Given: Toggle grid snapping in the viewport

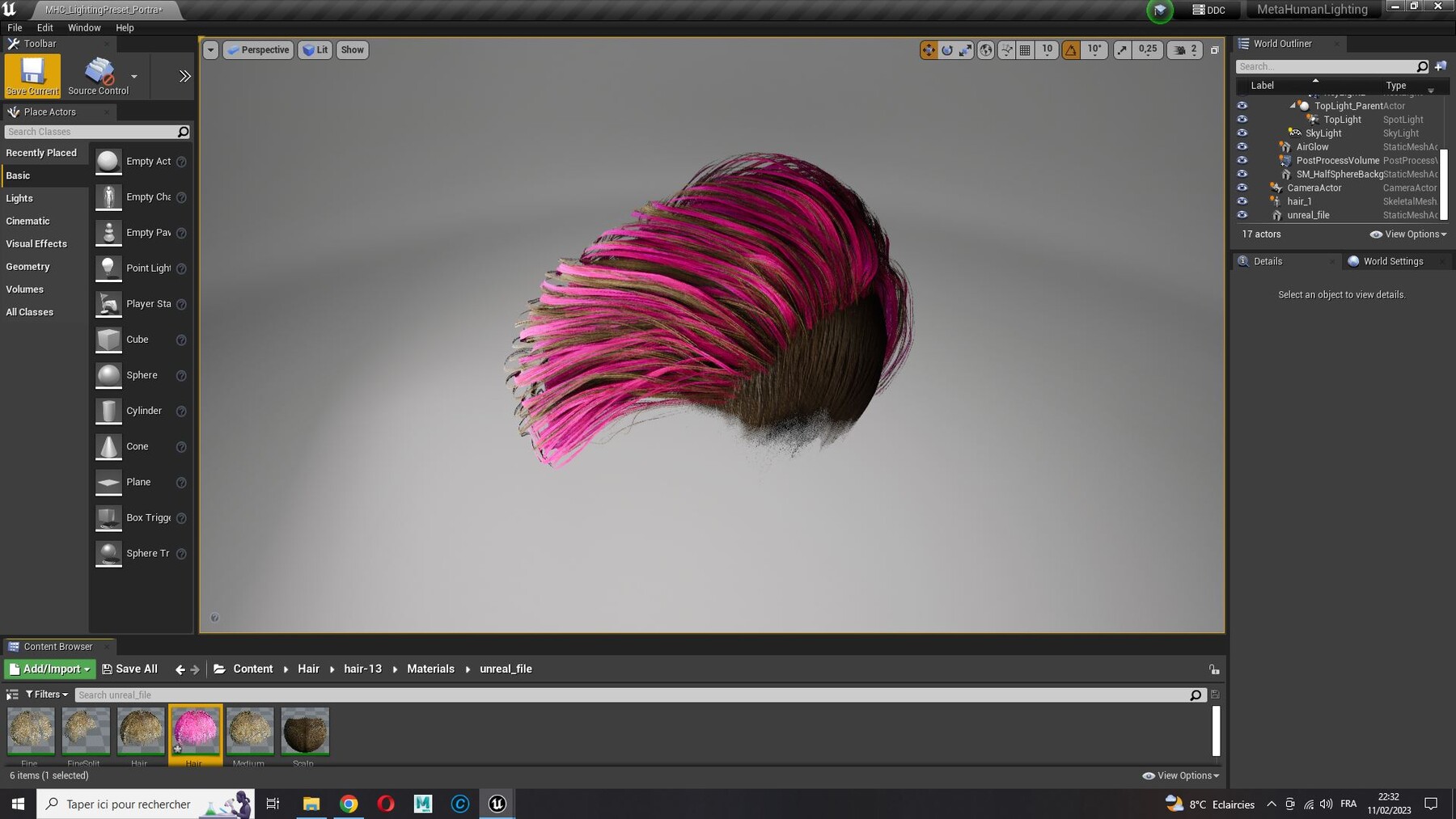Looking at the screenshot, I should 1025,50.
